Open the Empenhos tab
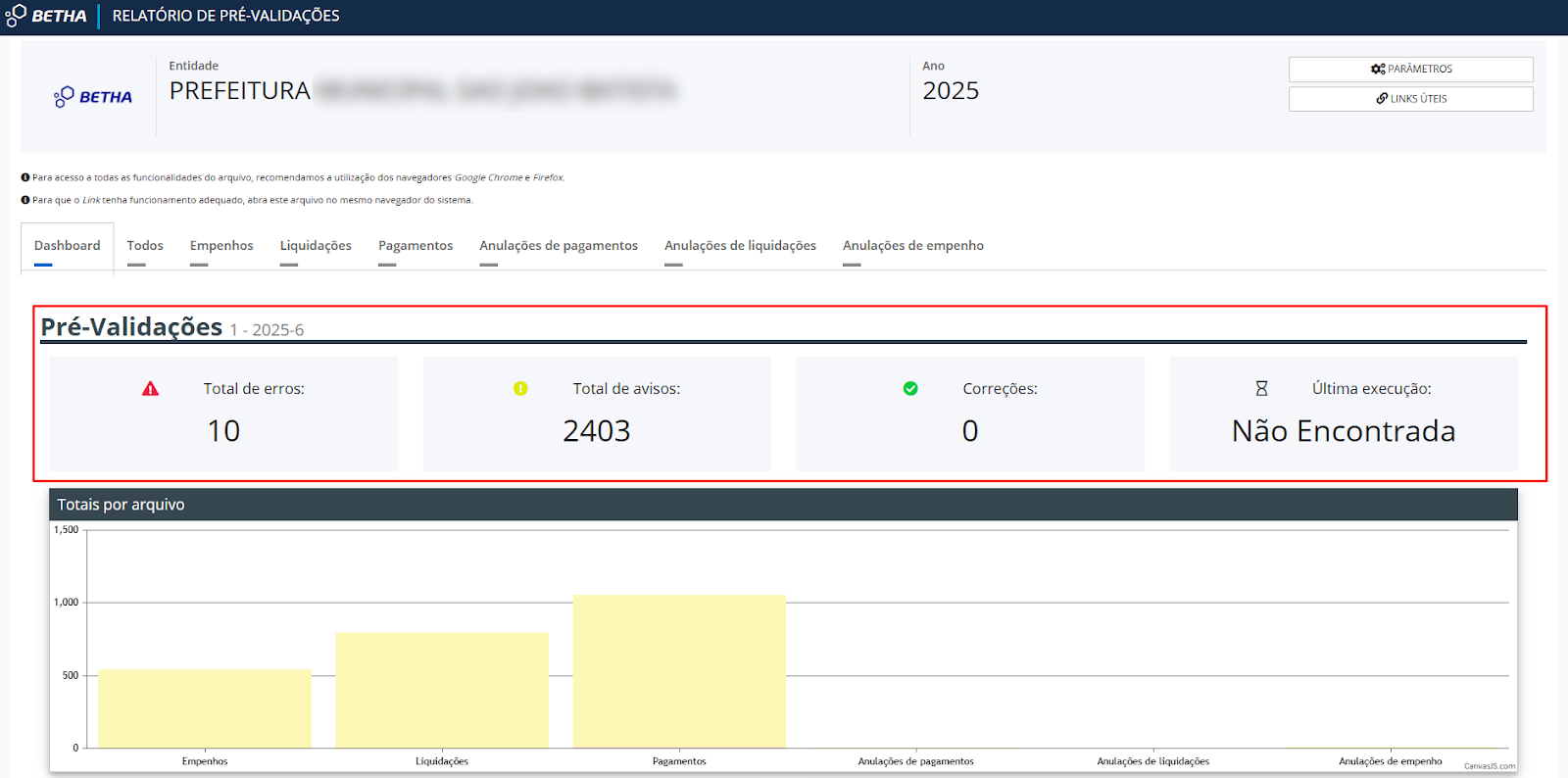 pos(221,246)
